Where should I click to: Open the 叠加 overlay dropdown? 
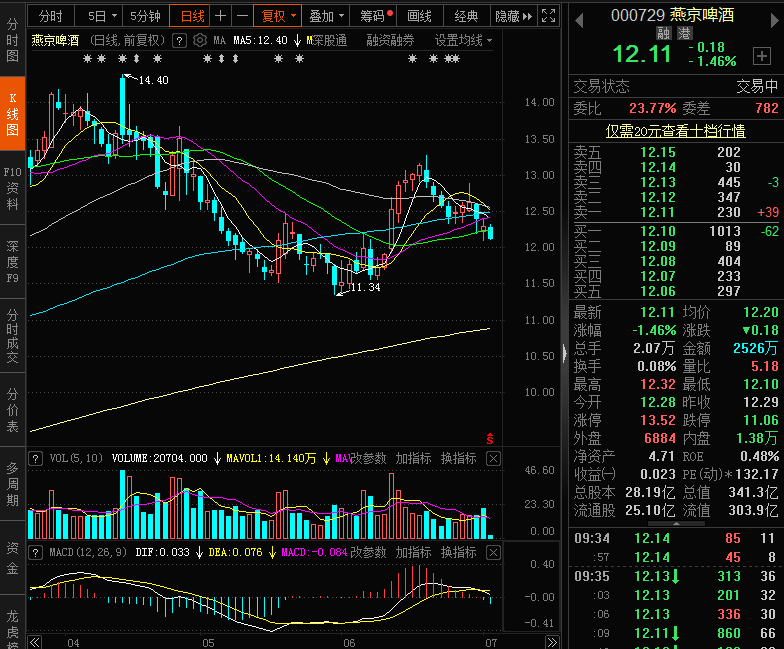click(x=326, y=16)
